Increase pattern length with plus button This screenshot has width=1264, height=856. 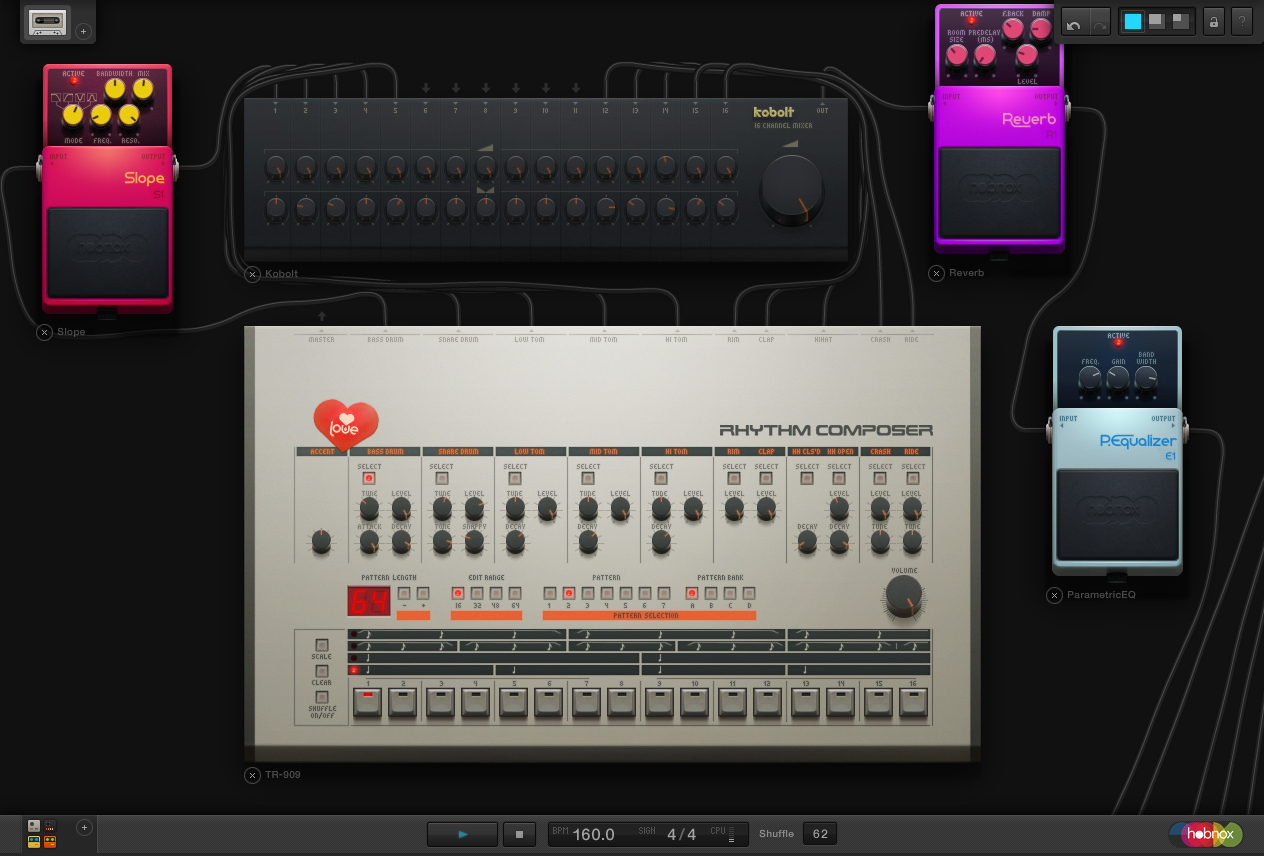[422, 593]
